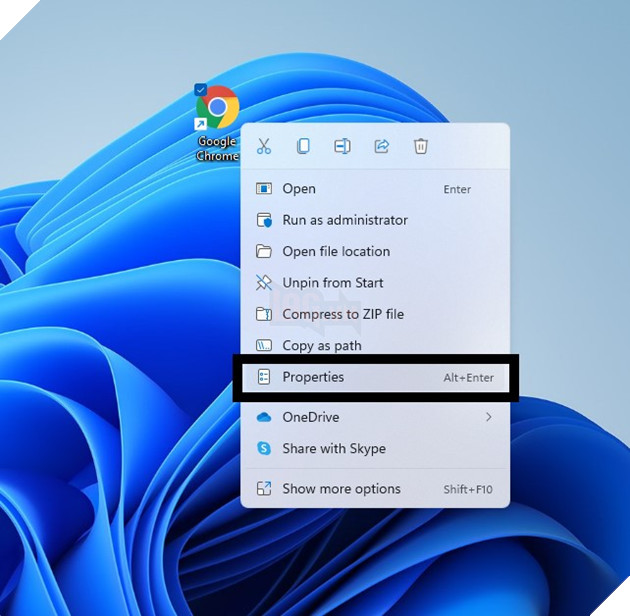Choose Share with Skype
This screenshot has height=616, width=630.
(x=375, y=448)
